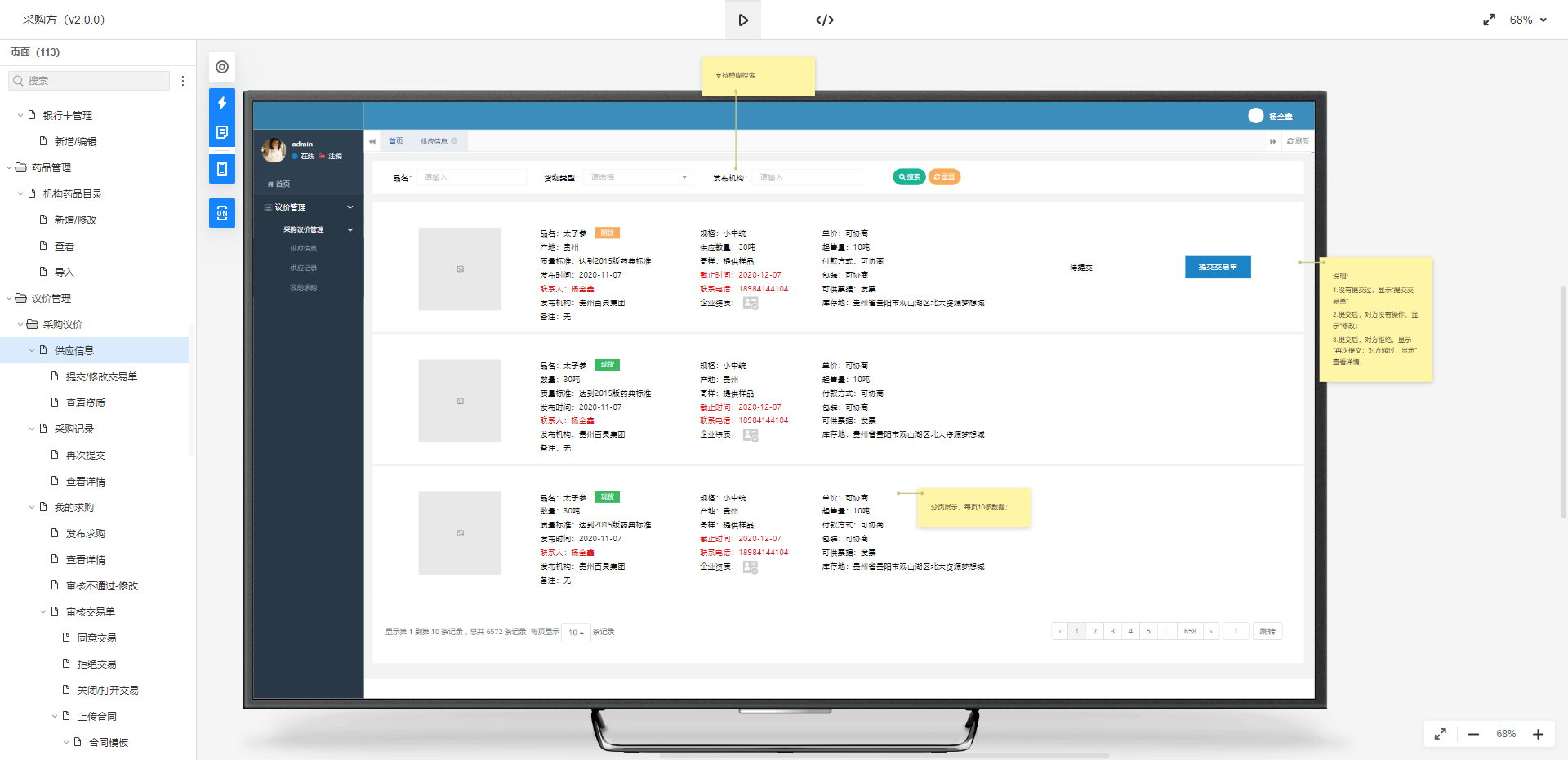Collapse the 议价管理 folder in the page tree
Screen dimensions: 1568x760
click(x=9, y=298)
